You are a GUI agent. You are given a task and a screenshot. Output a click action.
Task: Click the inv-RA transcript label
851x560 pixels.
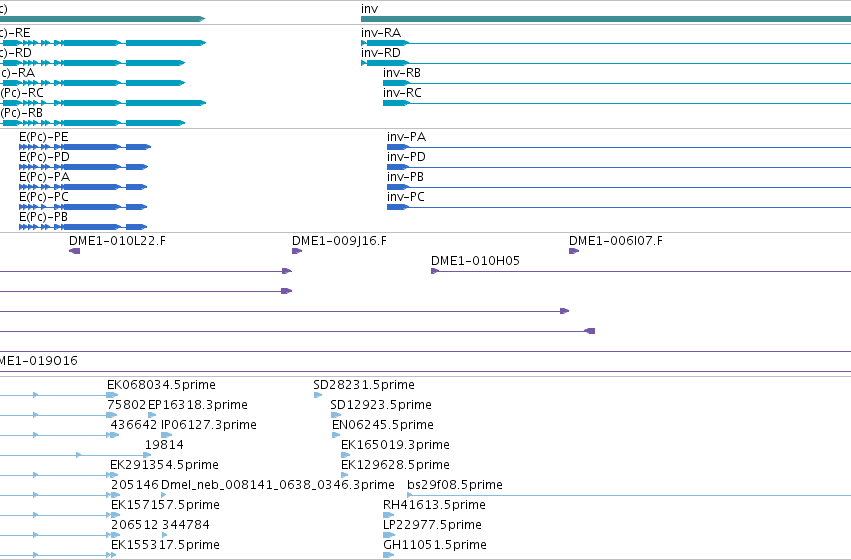click(380, 33)
